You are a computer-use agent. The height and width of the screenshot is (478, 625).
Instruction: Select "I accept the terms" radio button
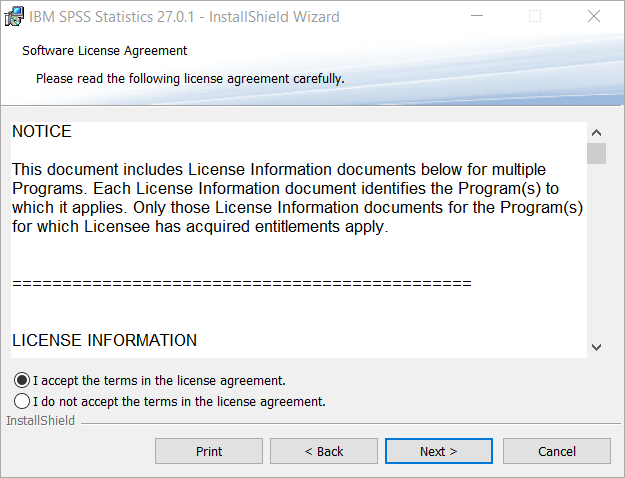[x=22, y=380]
